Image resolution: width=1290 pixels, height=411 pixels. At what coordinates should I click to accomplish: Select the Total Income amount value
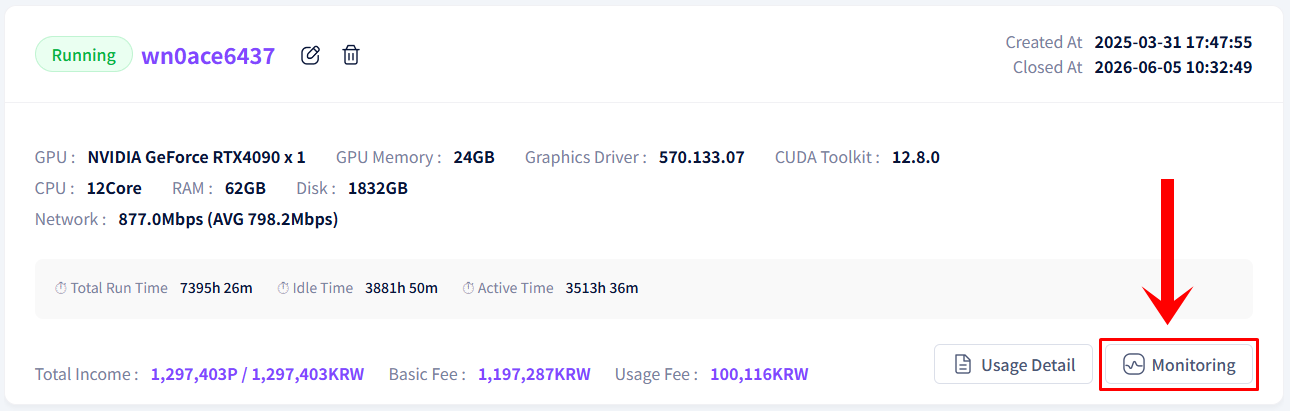pos(258,374)
